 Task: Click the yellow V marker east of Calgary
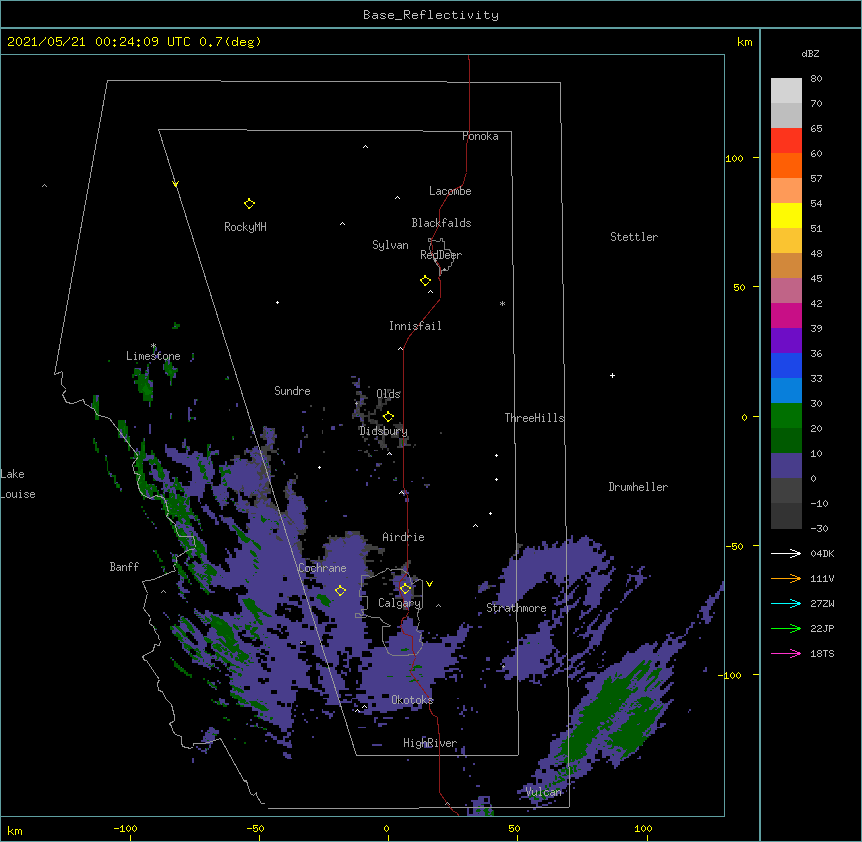[429, 584]
